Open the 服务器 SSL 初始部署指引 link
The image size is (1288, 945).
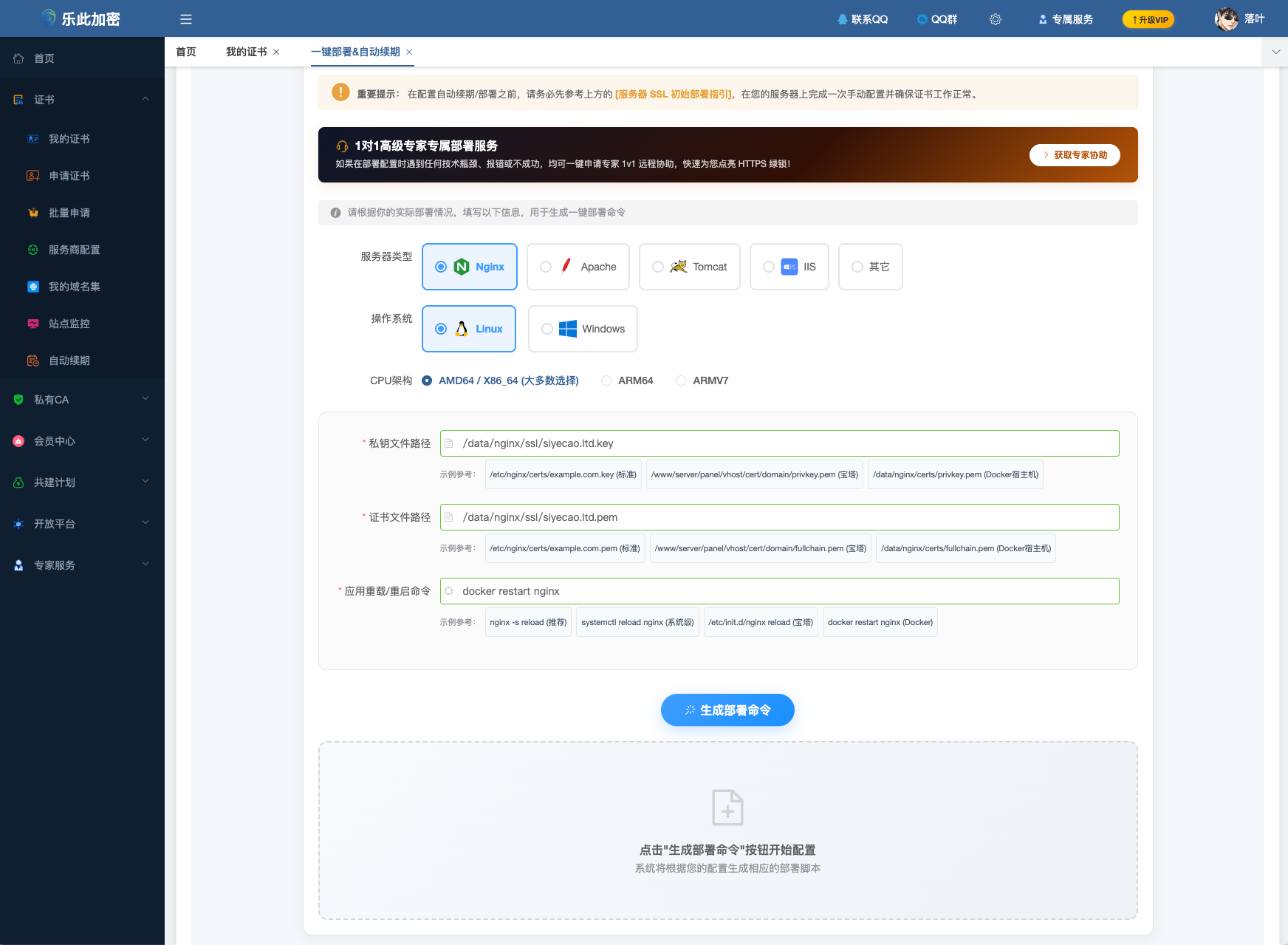(x=674, y=94)
